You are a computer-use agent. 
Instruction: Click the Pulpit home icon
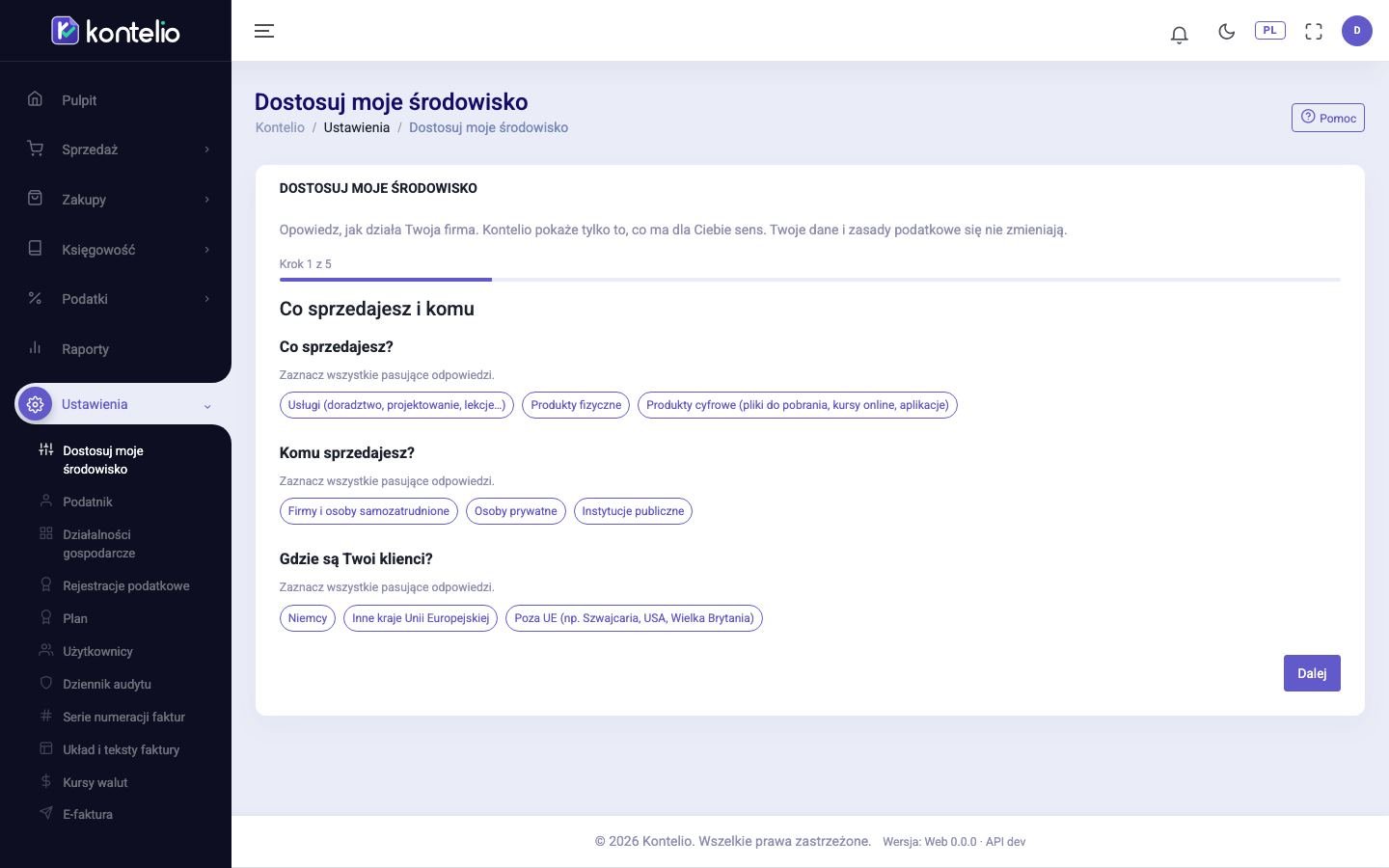point(35,98)
